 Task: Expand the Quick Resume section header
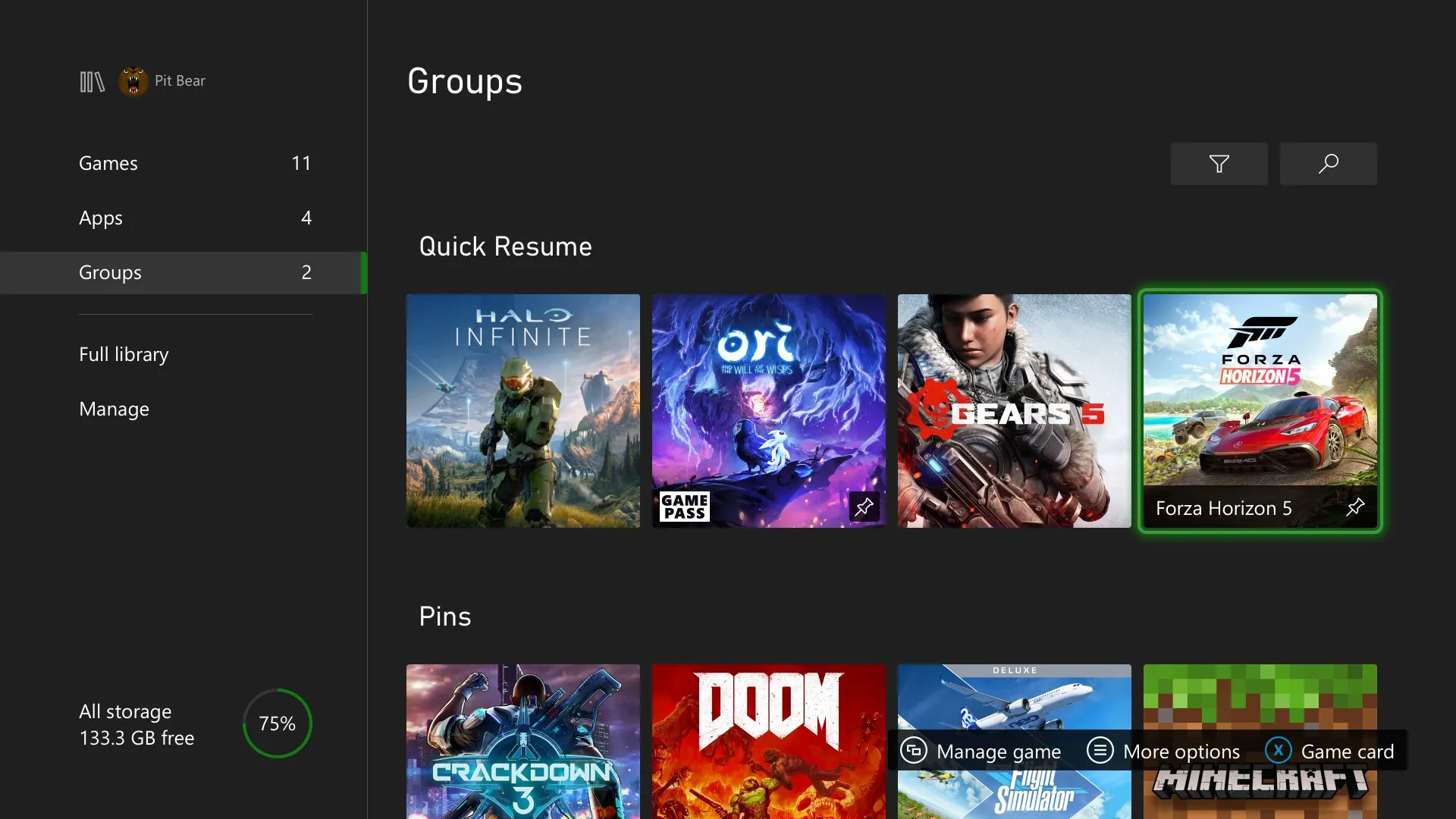point(506,246)
